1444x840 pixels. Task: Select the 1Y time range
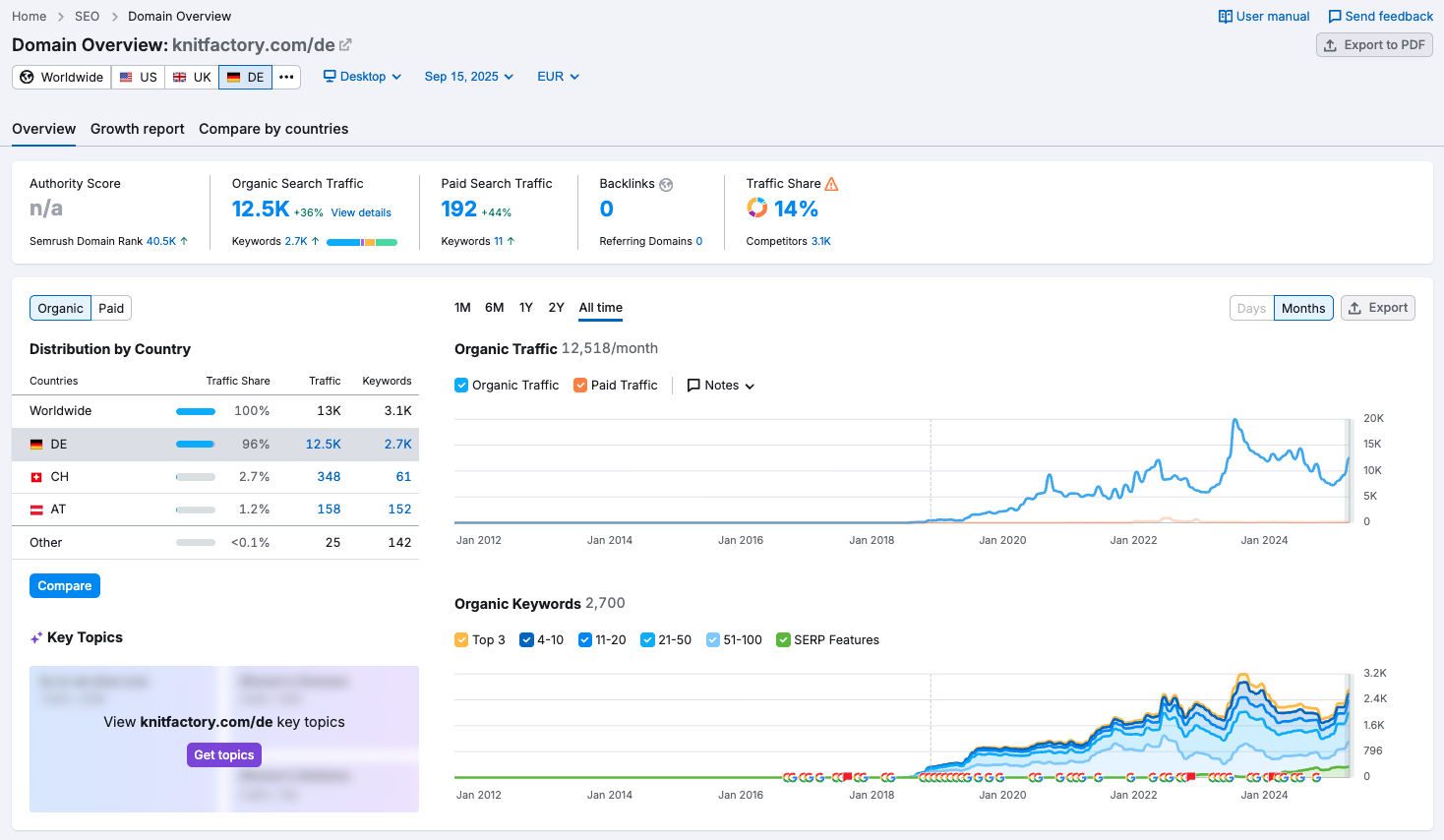pyautogui.click(x=526, y=308)
